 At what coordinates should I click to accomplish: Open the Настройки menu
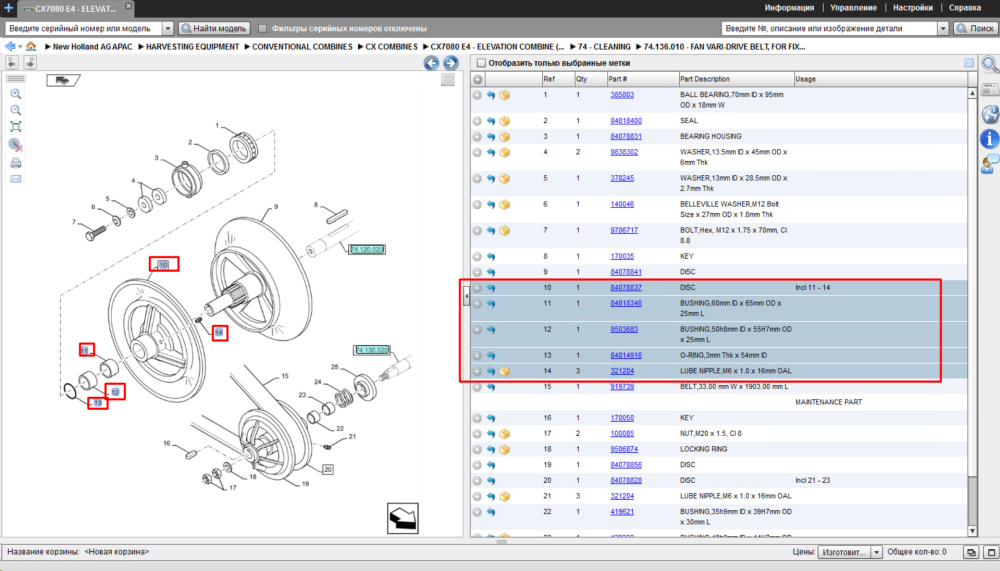913,8
